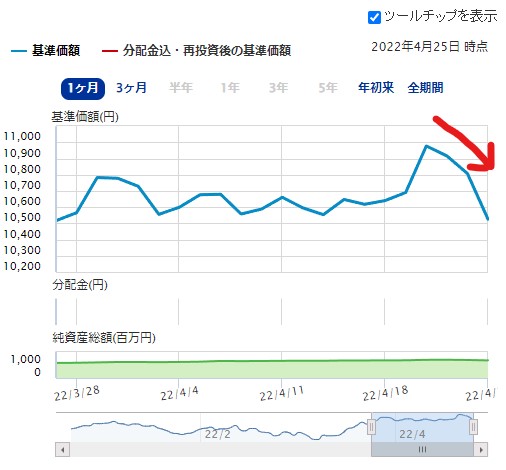Select the 1年 period tab
506x470 pixels.
tap(230, 88)
